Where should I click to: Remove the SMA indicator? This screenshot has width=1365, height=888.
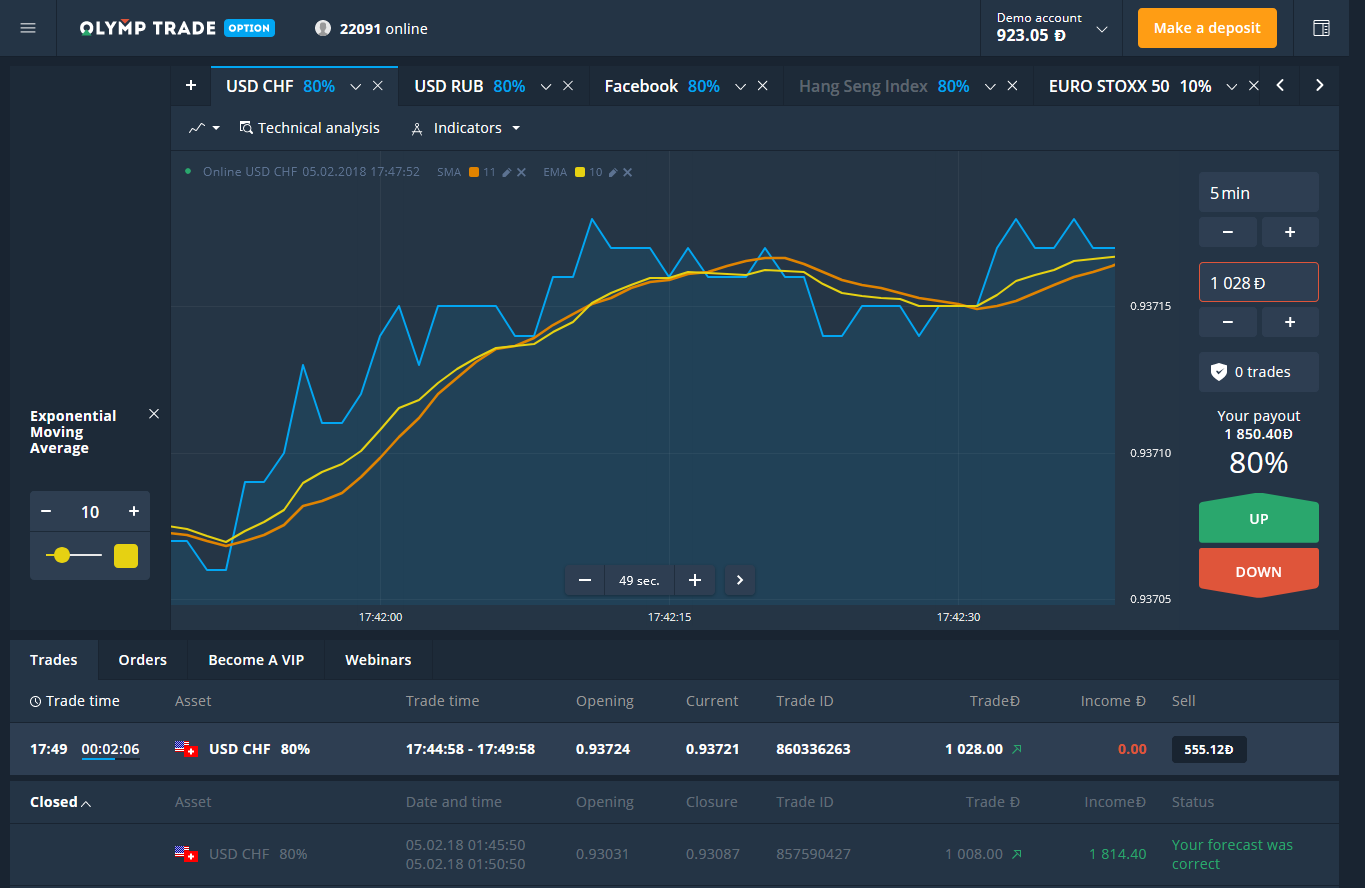521,172
